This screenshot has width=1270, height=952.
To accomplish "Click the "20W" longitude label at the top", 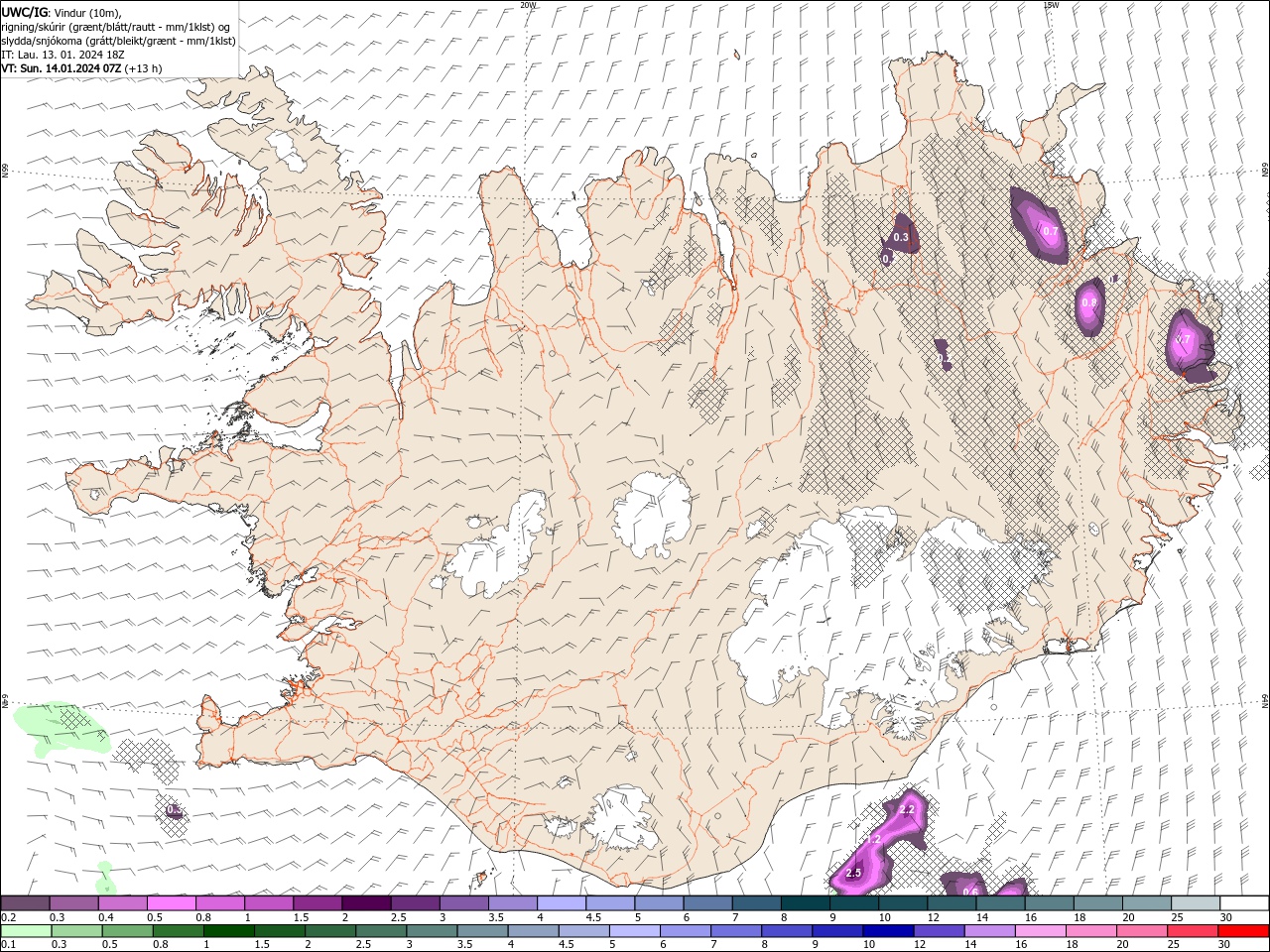I will [528, 5].
